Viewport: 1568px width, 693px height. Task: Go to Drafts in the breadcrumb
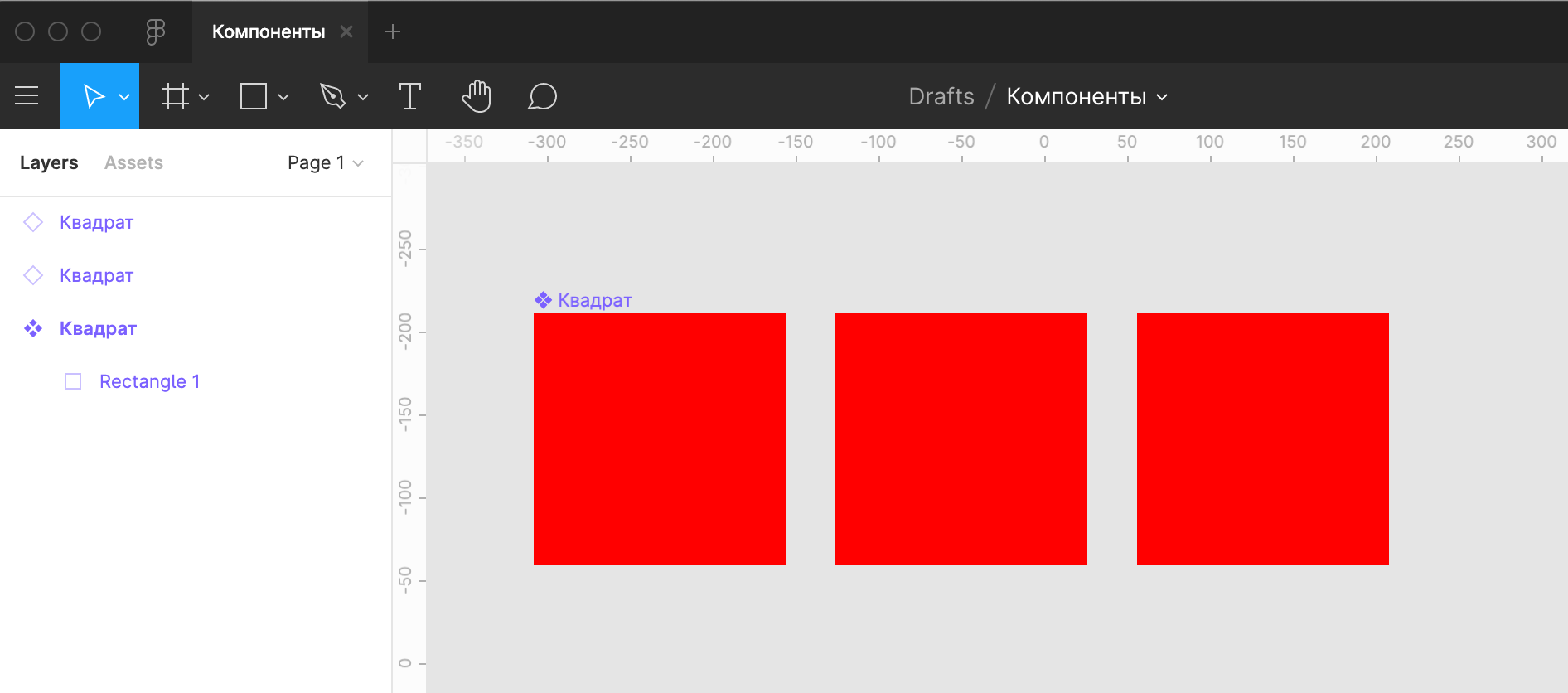[941, 97]
